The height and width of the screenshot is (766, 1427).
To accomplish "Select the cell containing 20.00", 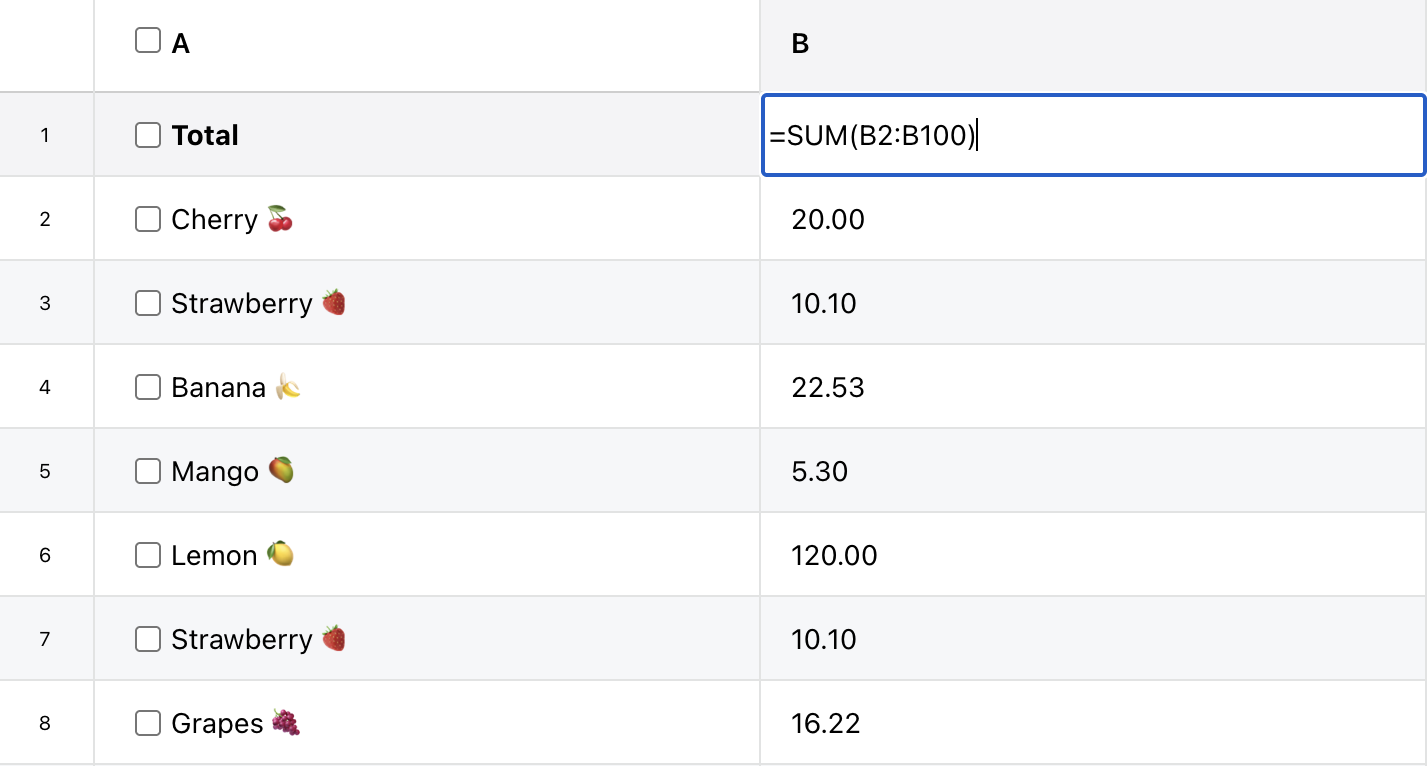I will coord(1092,219).
